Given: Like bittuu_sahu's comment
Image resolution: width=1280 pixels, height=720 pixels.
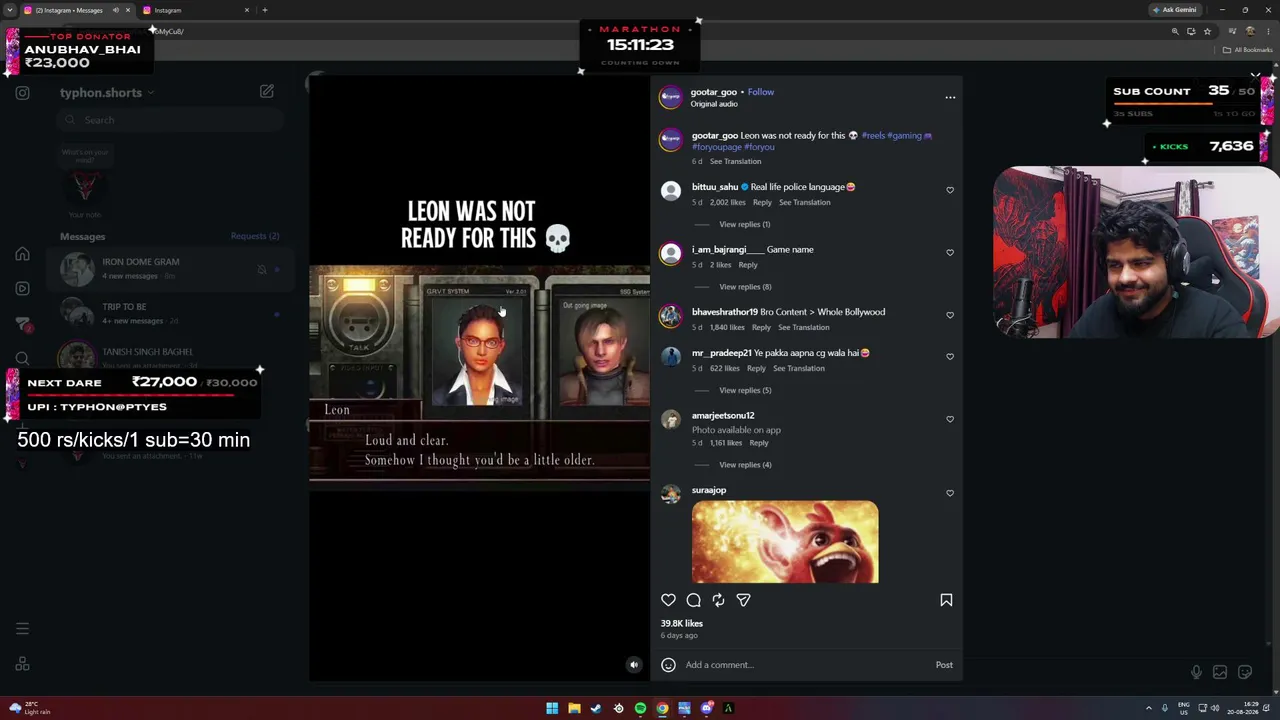Looking at the screenshot, I should 950,190.
